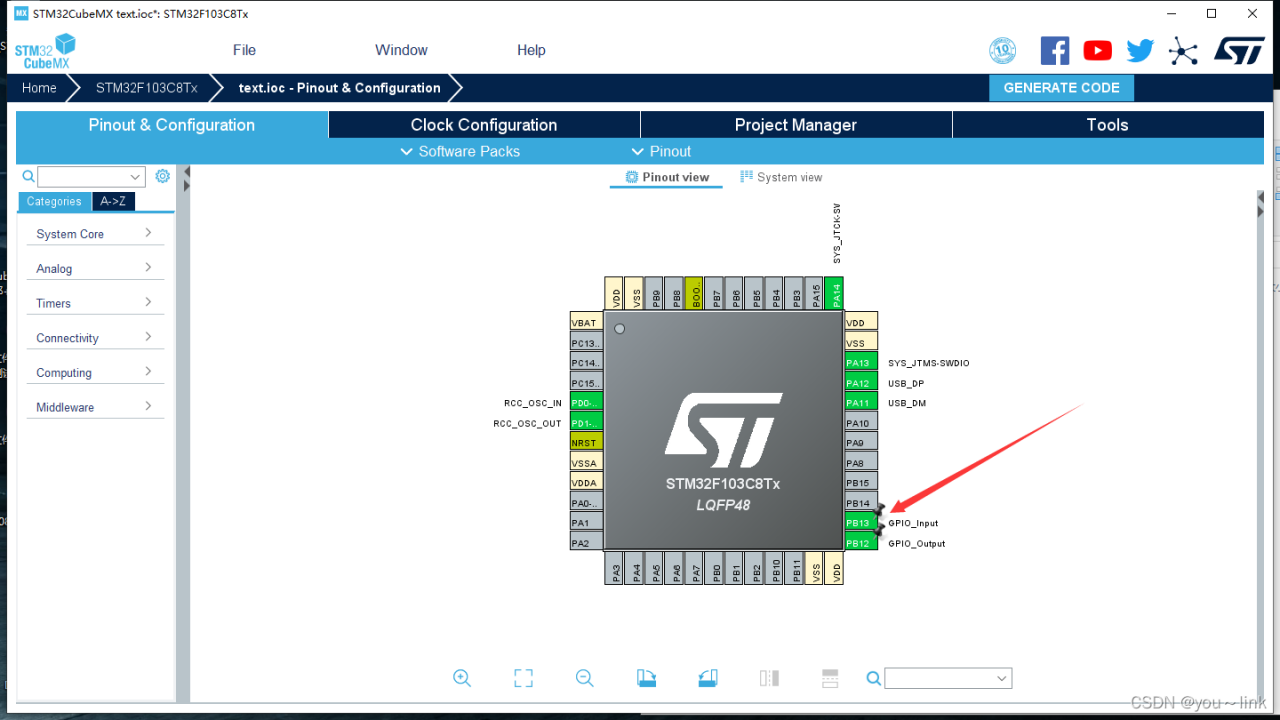The image size is (1280, 720).
Task: Switch to System view
Action: pyautogui.click(x=781, y=177)
